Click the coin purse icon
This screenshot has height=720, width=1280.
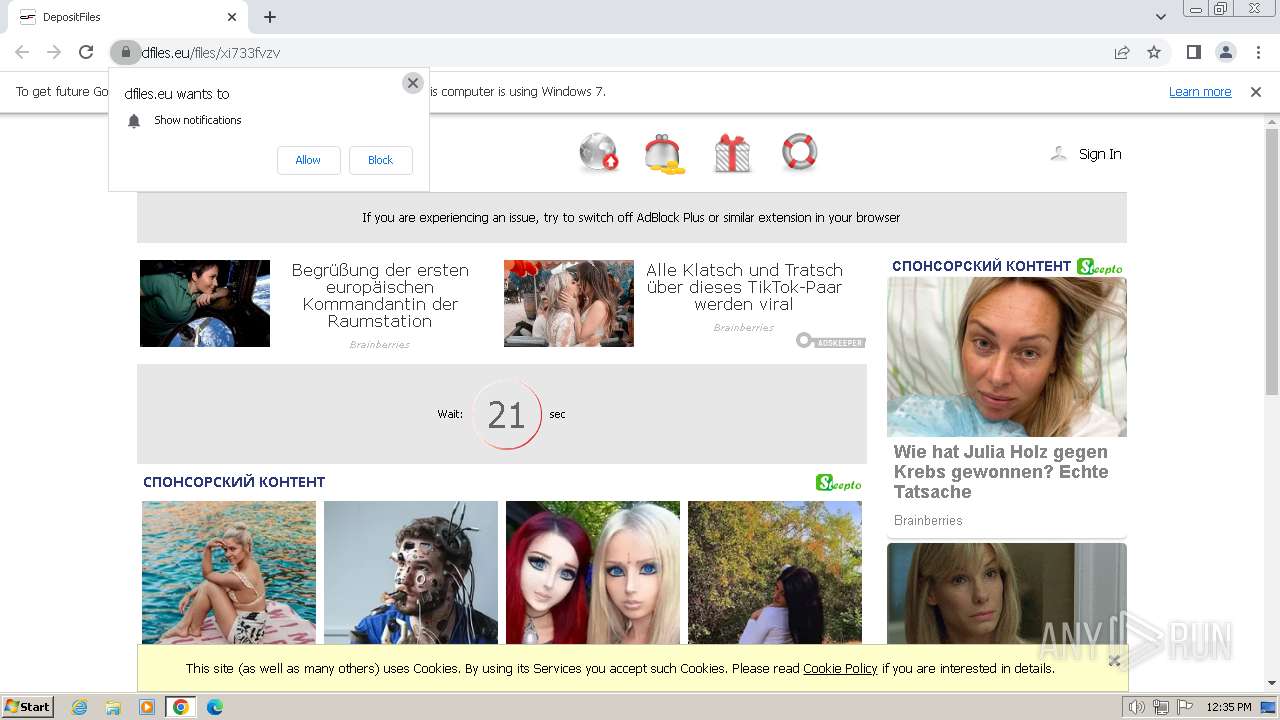[665, 153]
